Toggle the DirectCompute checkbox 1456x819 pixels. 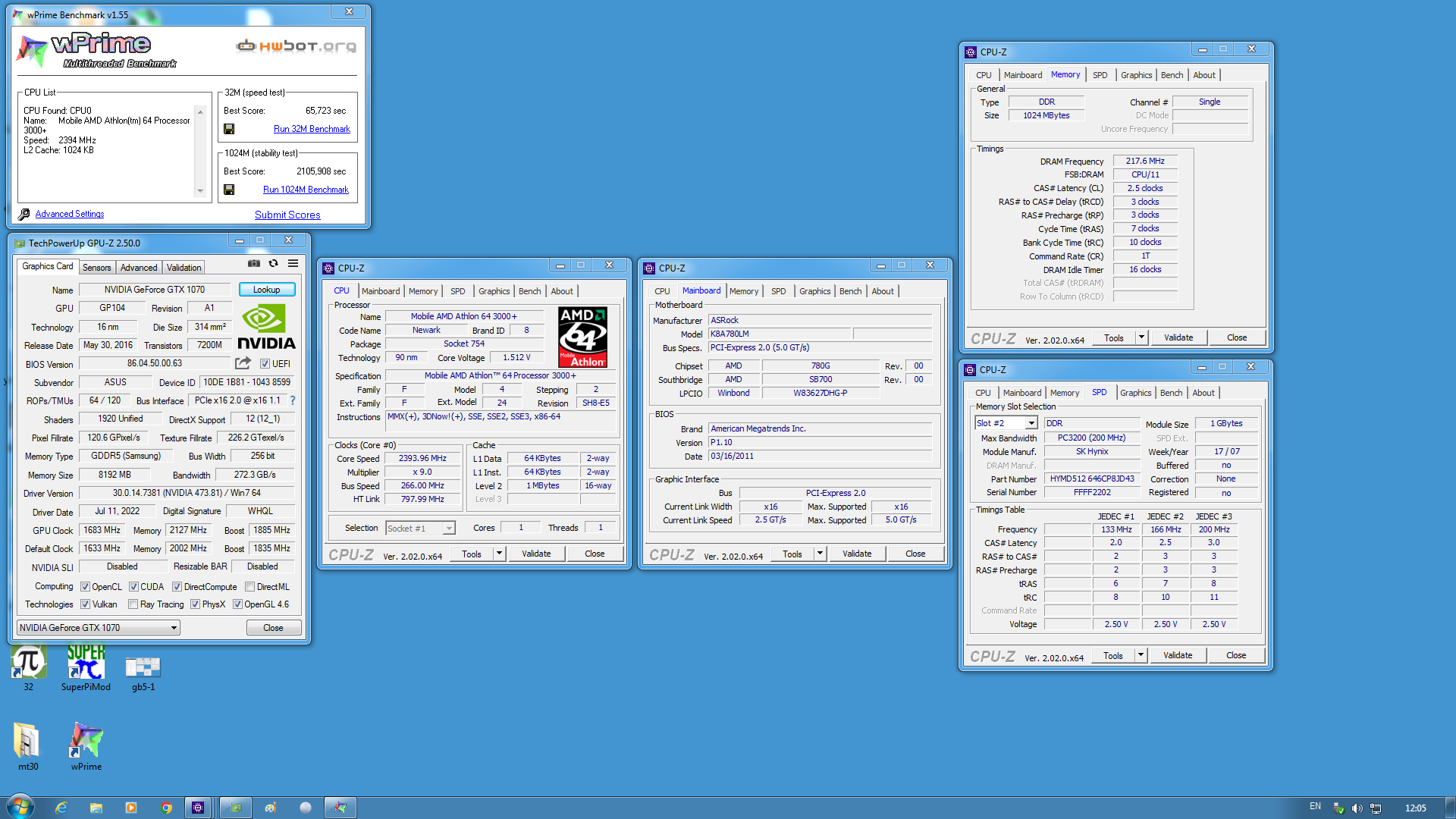[x=177, y=587]
